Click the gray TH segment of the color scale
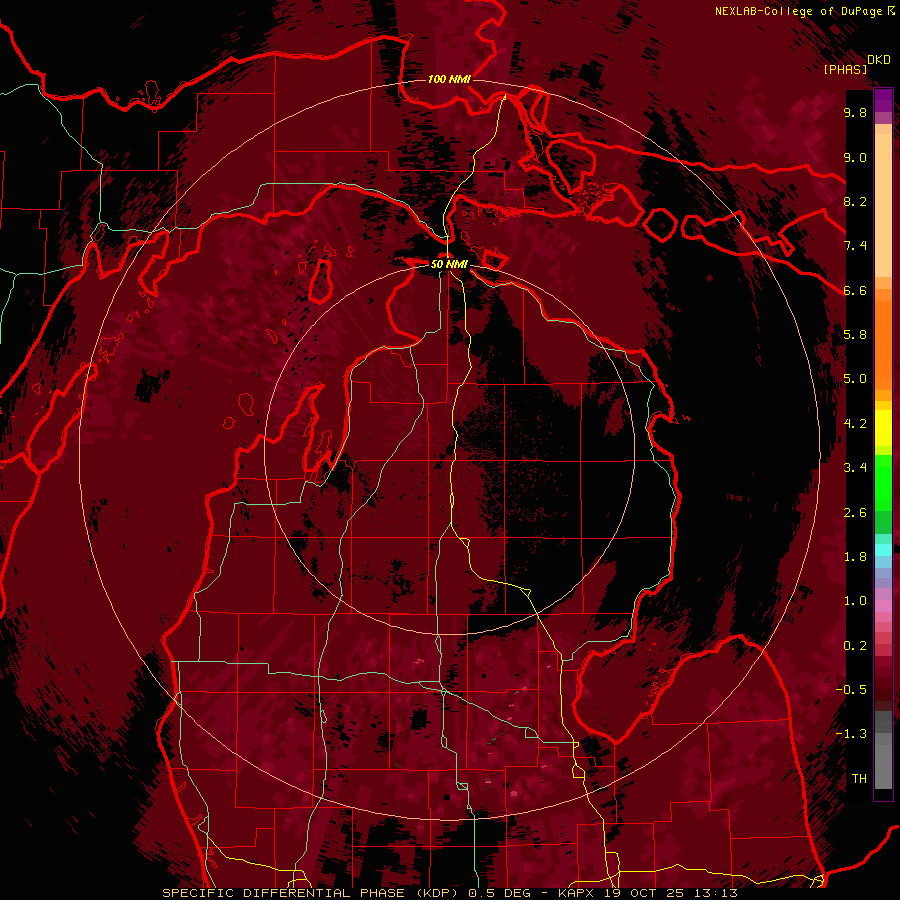The width and height of the screenshot is (900, 900). point(883,767)
